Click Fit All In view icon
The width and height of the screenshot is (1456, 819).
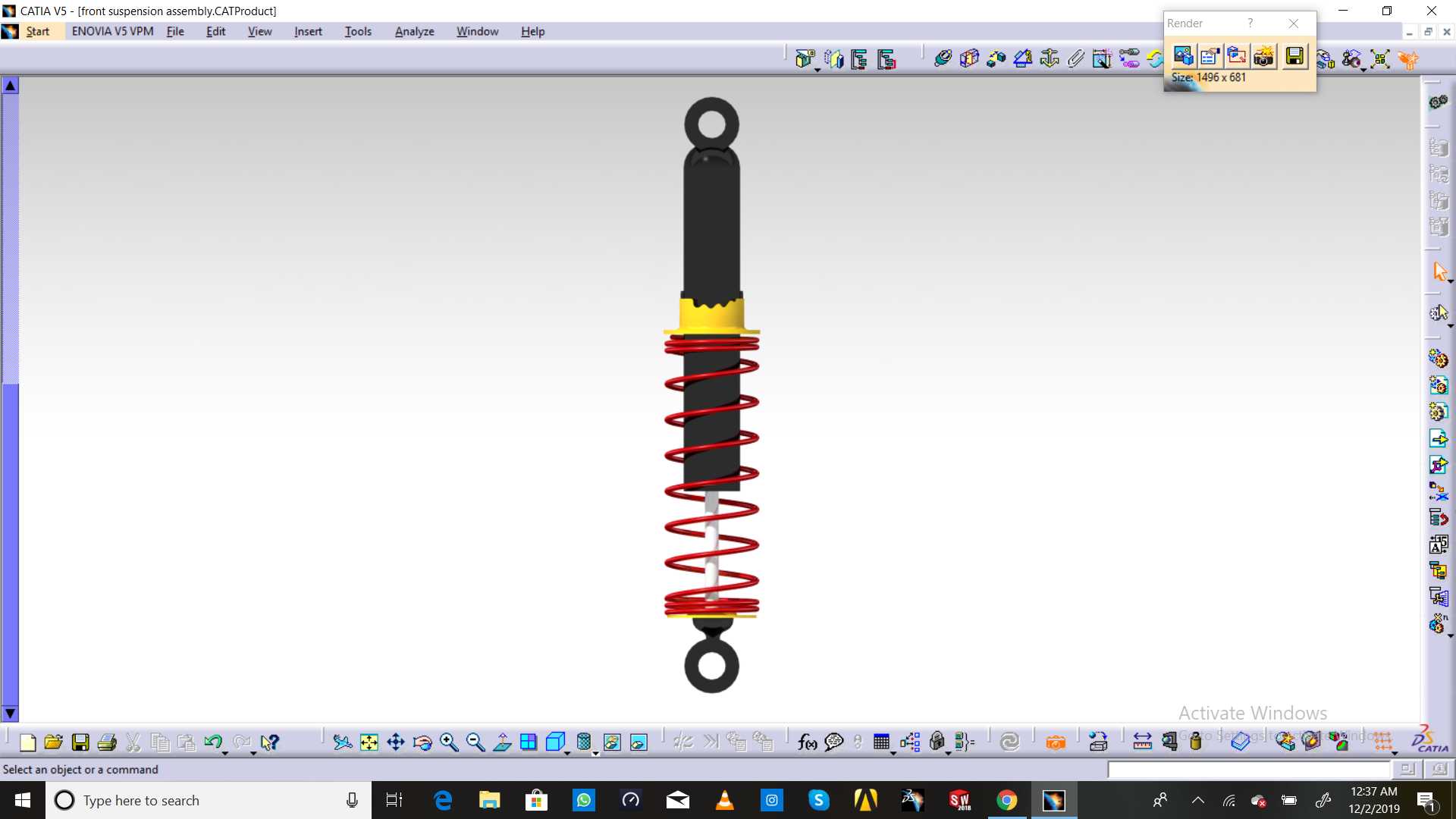point(369,742)
